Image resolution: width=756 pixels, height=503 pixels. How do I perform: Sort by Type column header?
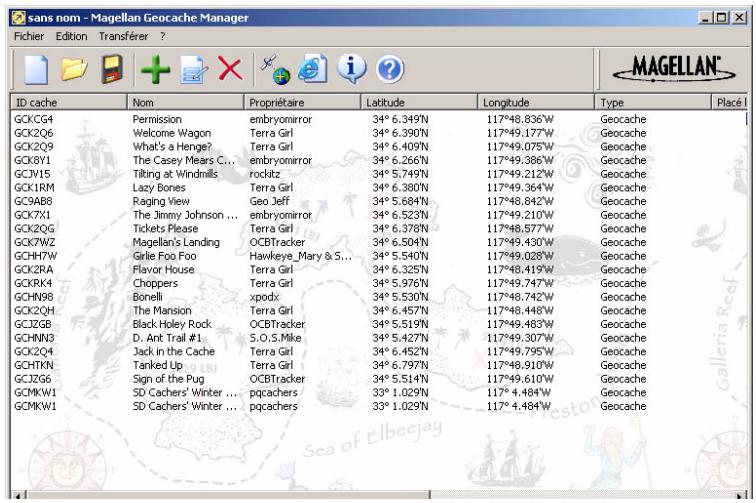pos(653,102)
